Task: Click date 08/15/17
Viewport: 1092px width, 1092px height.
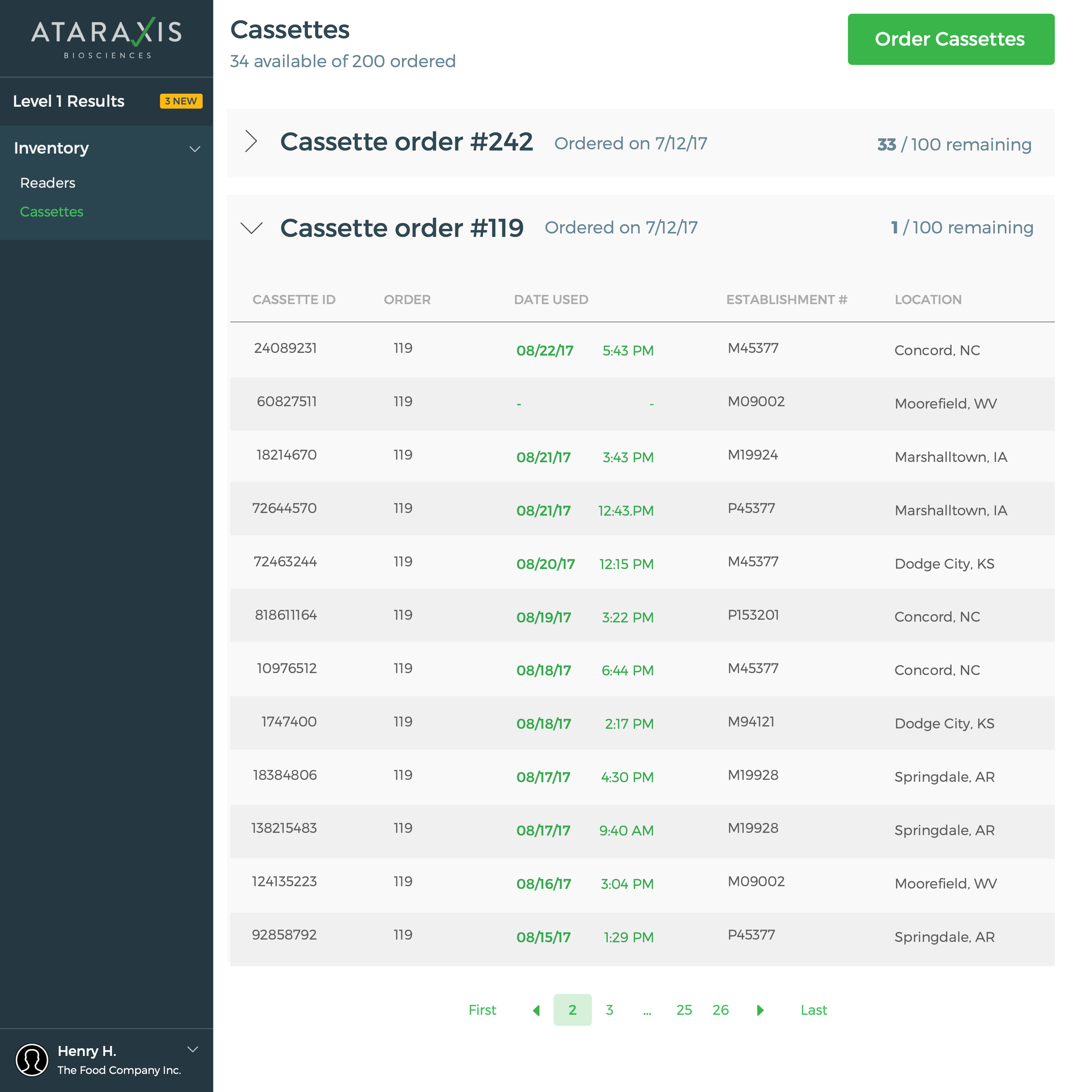Action: coord(544,937)
